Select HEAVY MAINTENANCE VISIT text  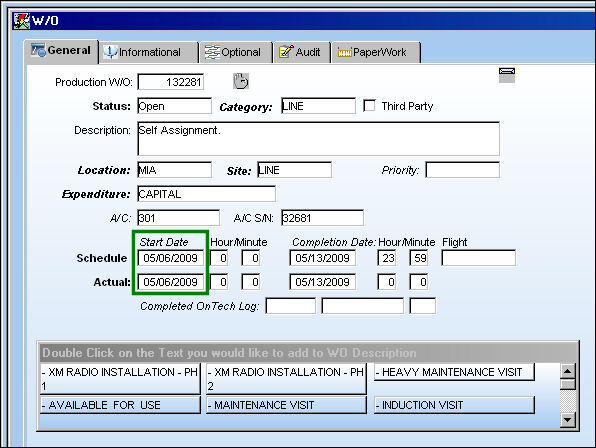454,372
